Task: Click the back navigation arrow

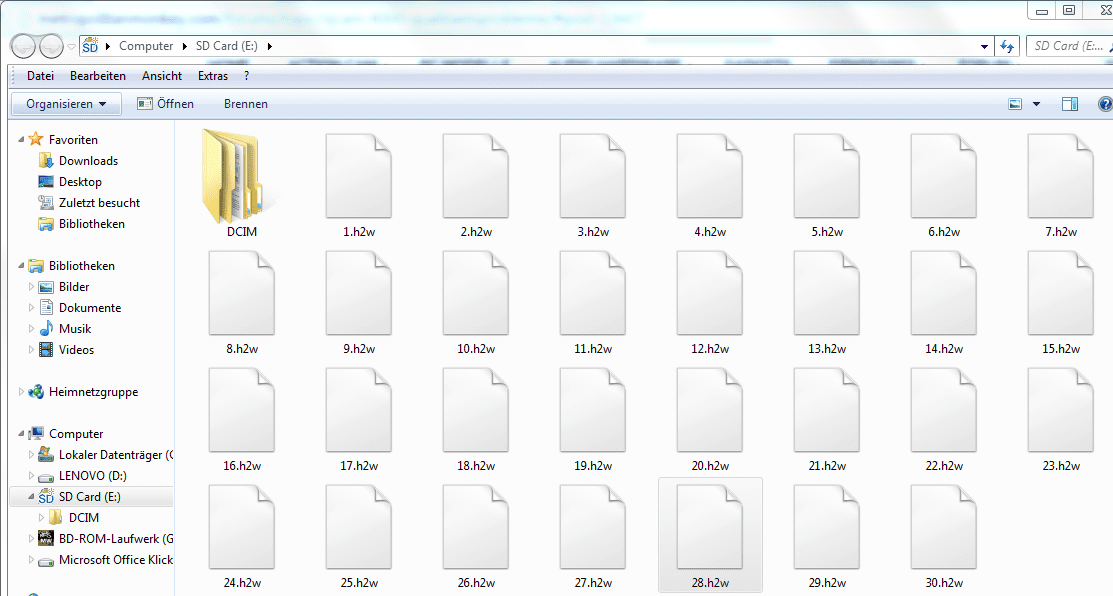Action: (x=24, y=46)
